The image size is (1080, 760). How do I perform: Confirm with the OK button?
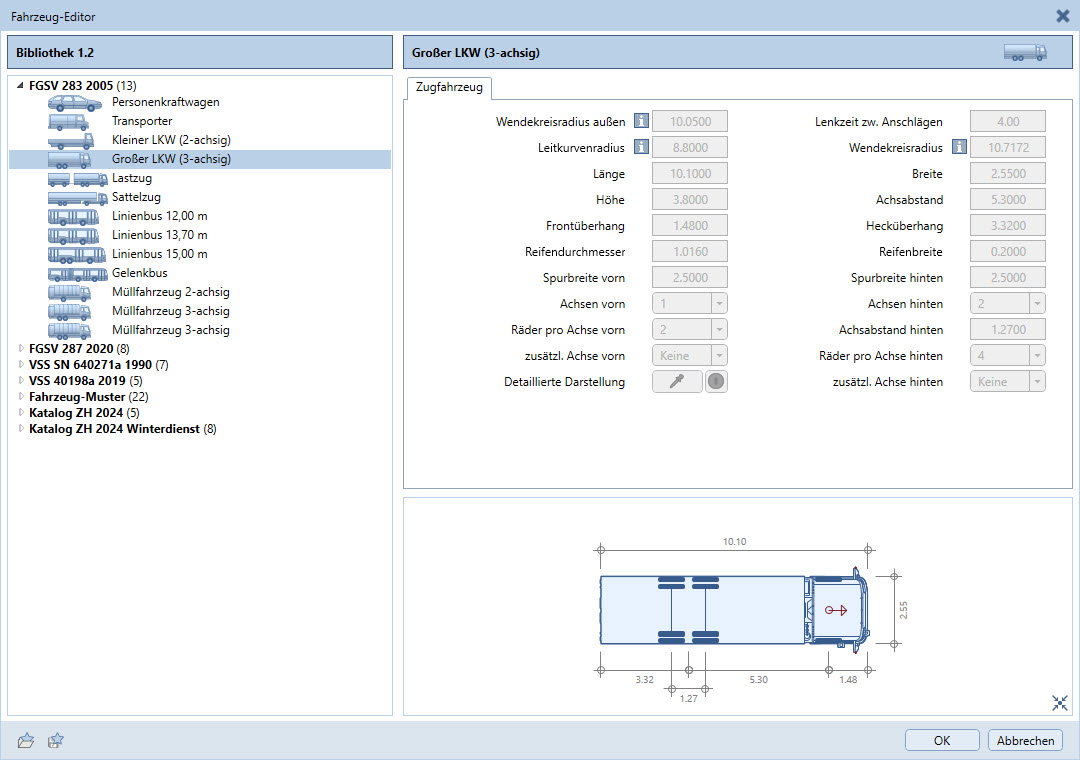(x=941, y=740)
